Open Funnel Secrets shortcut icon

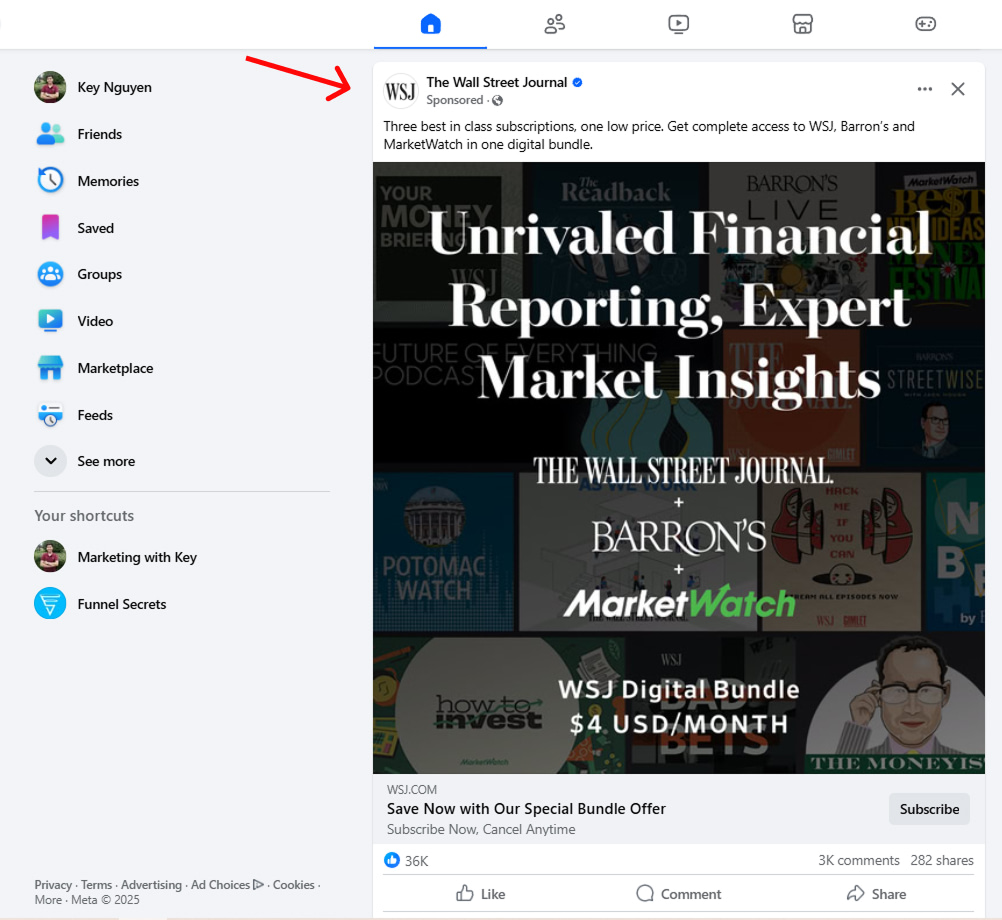[x=50, y=603]
